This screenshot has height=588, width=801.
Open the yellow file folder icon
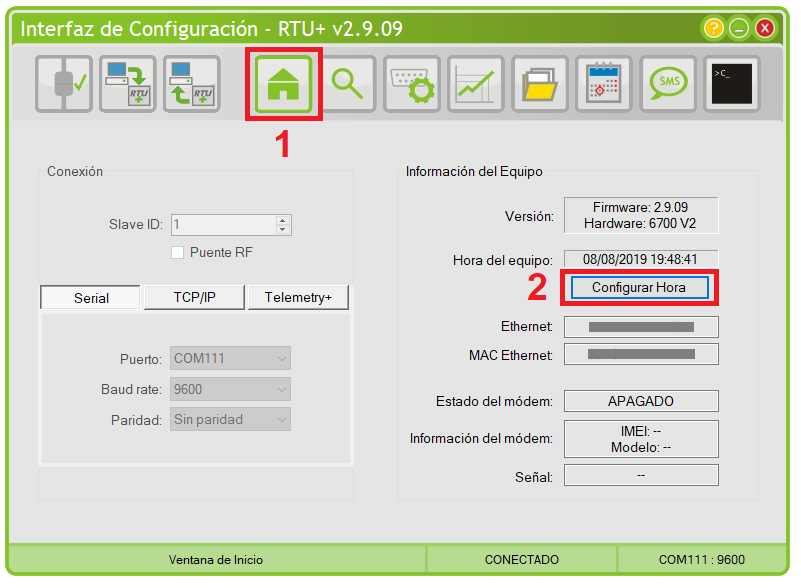(540, 84)
